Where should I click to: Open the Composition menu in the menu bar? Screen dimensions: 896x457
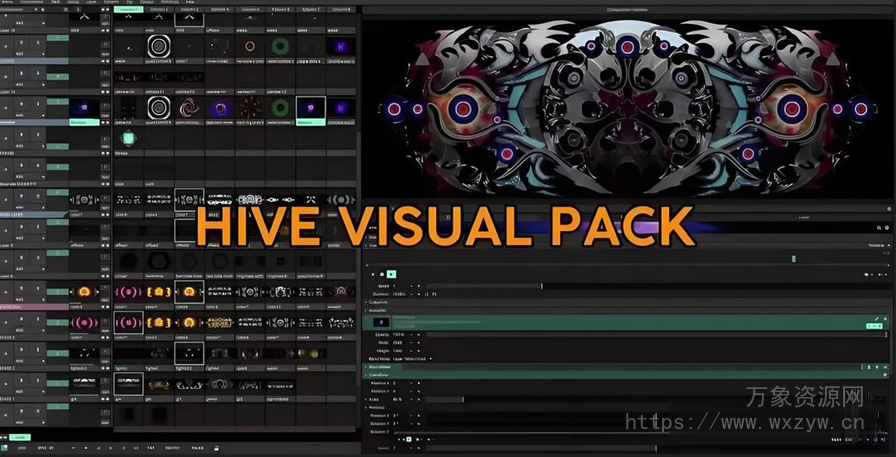point(31,2)
